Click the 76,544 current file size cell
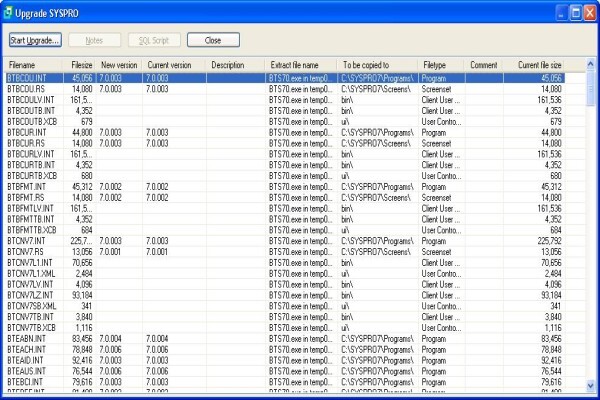600x400 pixels. pos(551,372)
